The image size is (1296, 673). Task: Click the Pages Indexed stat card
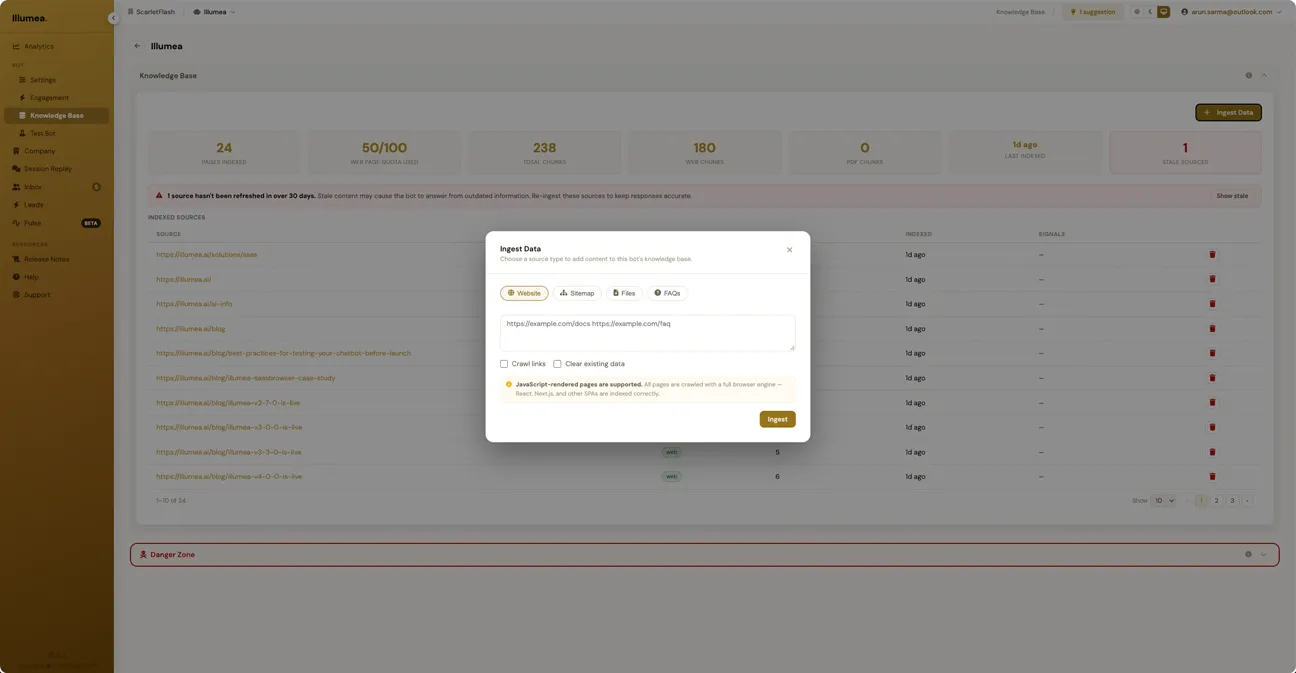point(224,153)
